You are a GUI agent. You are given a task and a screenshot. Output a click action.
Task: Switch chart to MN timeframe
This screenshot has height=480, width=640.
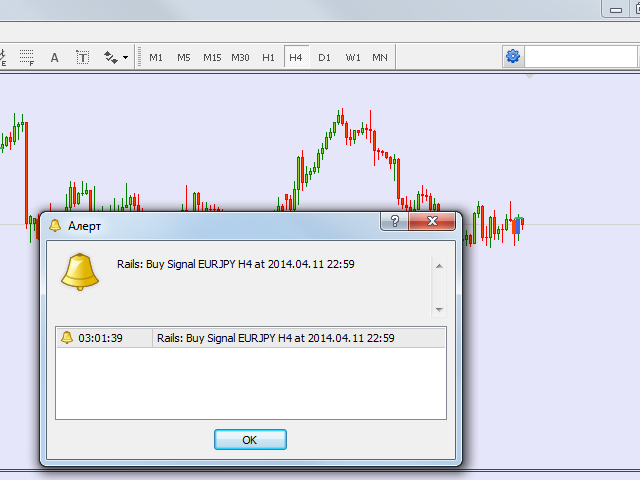(380, 58)
